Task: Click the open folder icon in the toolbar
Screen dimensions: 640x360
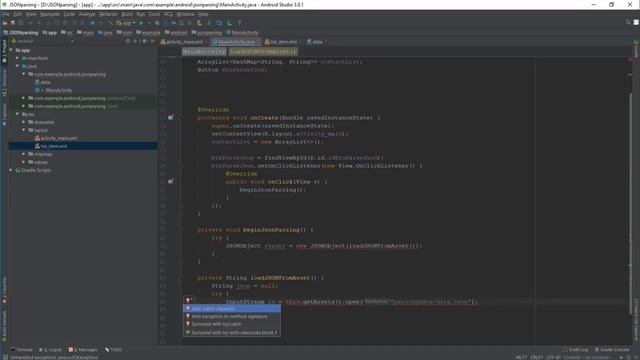Action: pos(5,23)
